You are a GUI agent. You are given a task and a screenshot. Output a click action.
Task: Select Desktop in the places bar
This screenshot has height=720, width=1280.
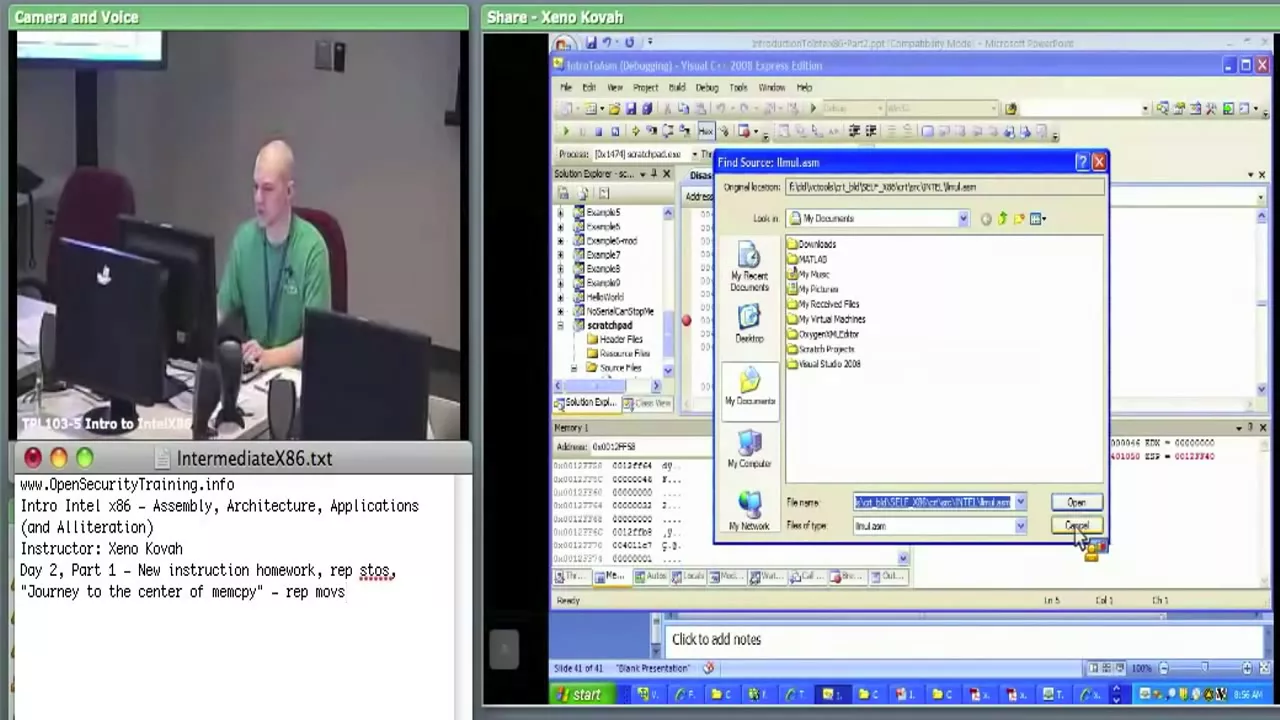tap(749, 324)
